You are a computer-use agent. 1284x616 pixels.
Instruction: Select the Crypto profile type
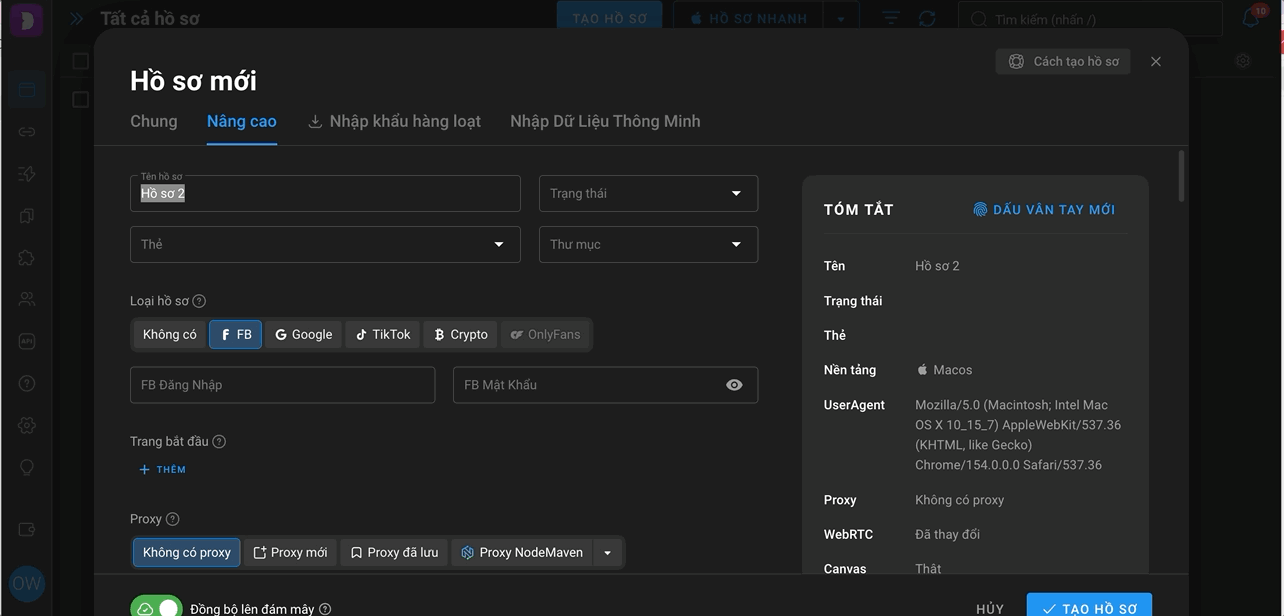click(x=461, y=335)
